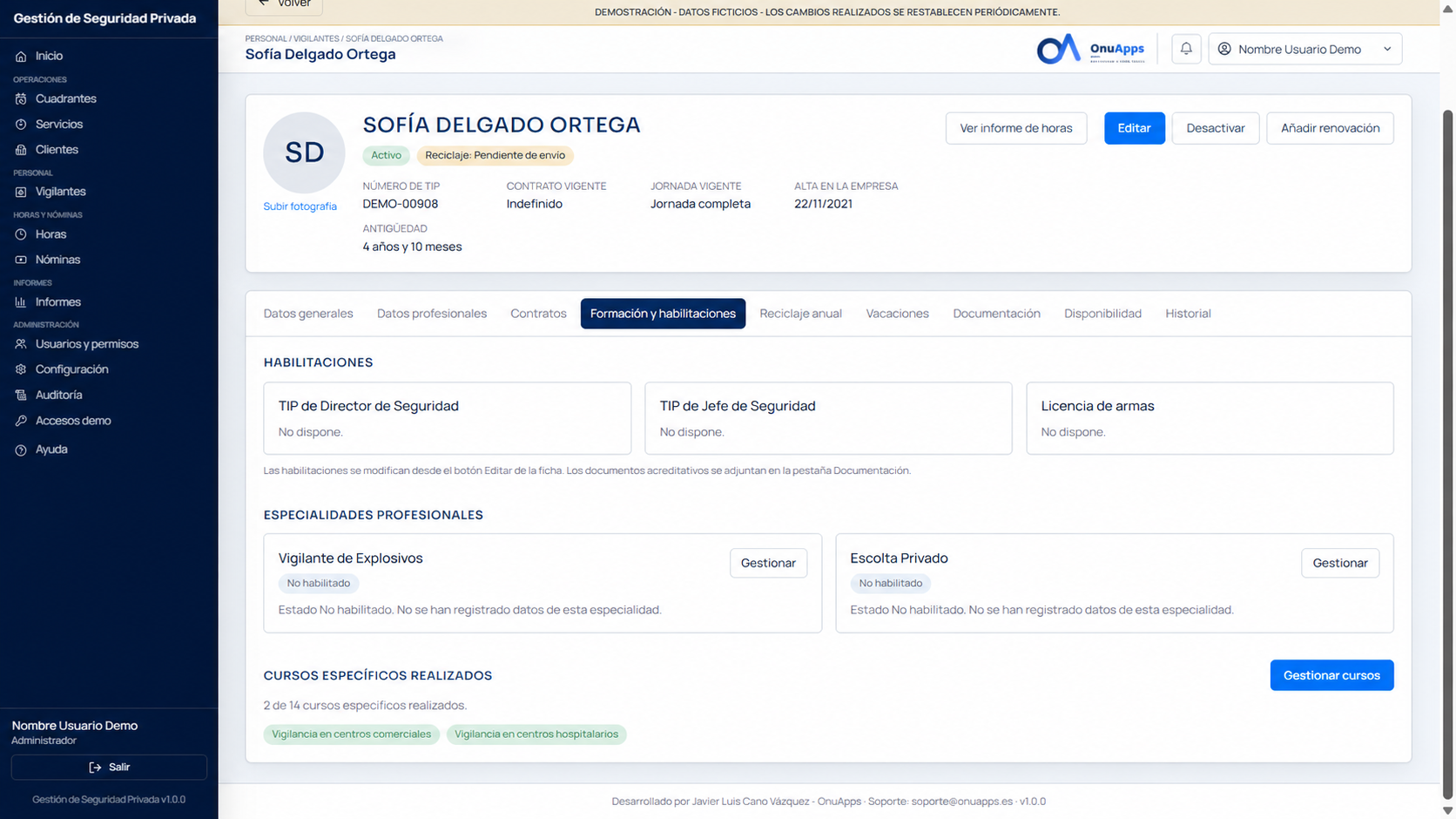Image resolution: width=1456 pixels, height=819 pixels.
Task: Click the Volver back button
Action: [x=285, y=4]
